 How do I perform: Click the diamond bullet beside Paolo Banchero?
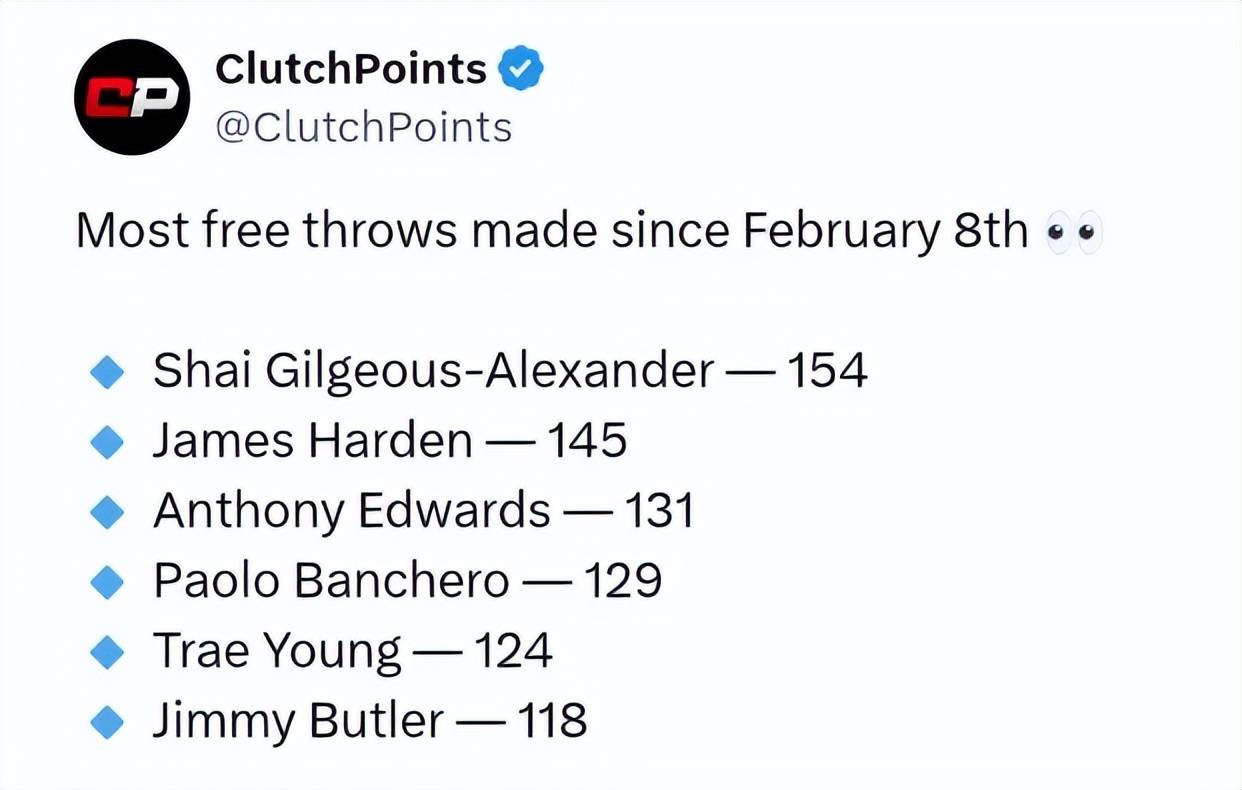[x=106, y=582]
